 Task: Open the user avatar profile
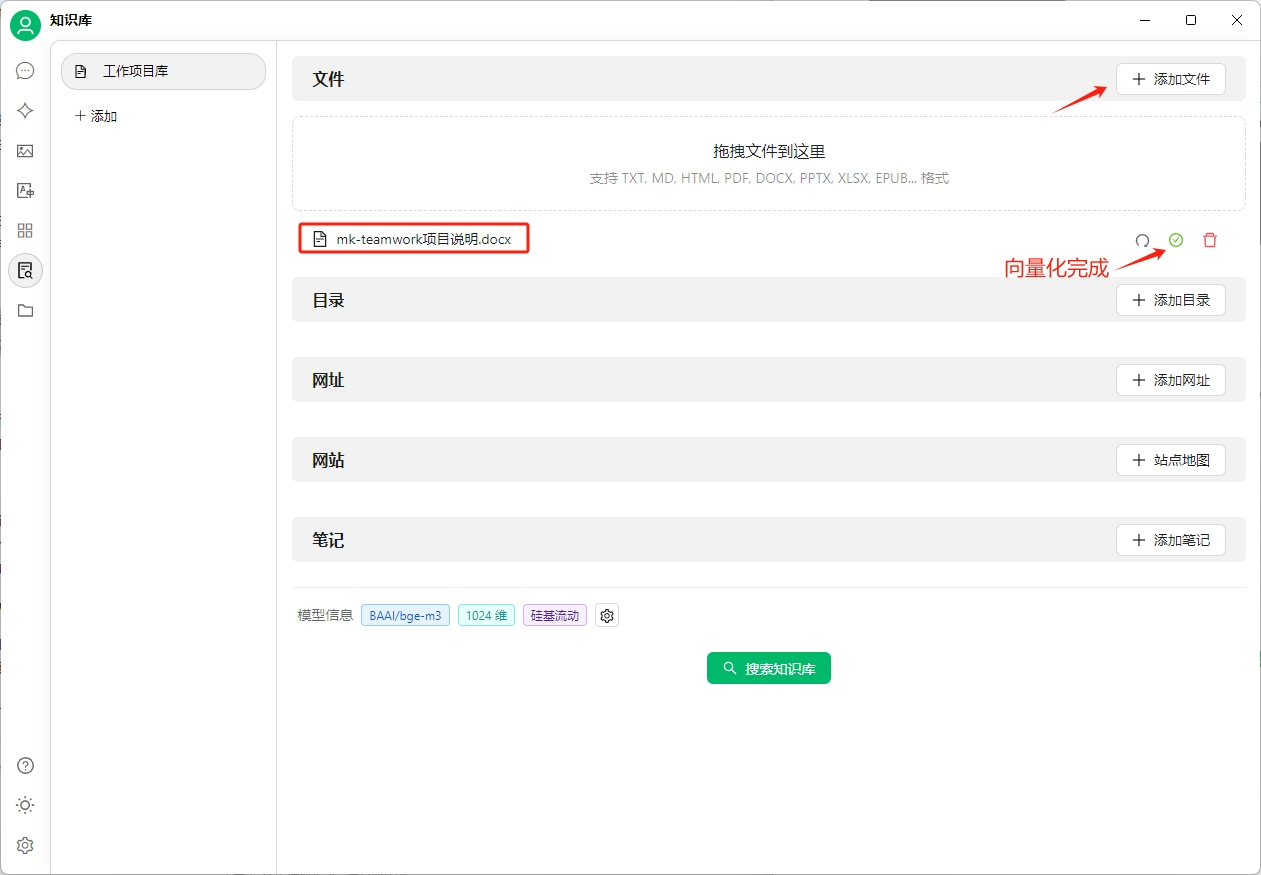(25, 25)
